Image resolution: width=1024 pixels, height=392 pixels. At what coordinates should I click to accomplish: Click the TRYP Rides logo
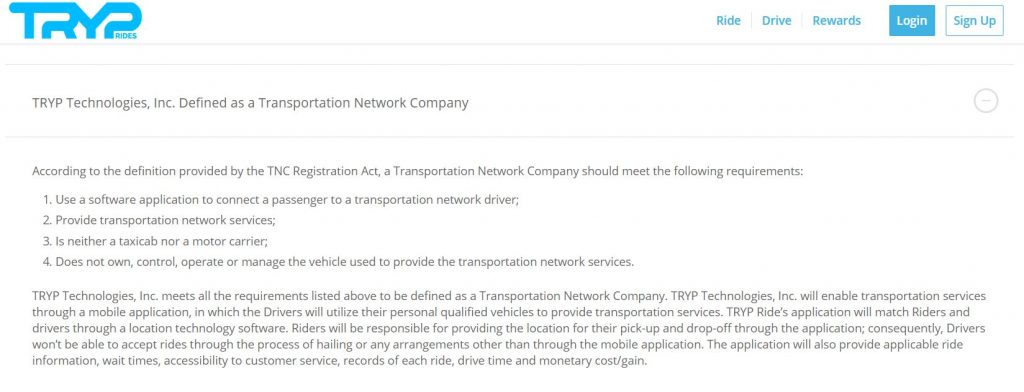pos(75,21)
